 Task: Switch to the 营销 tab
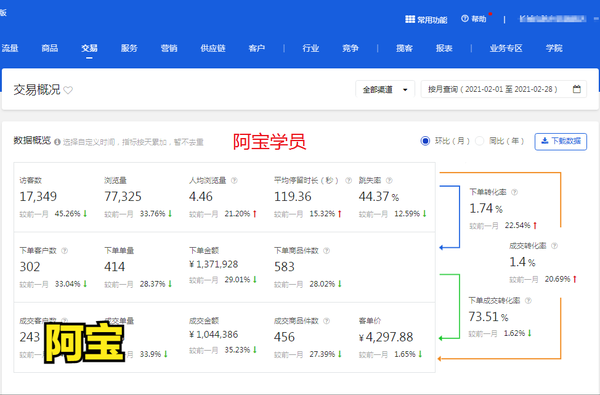click(x=169, y=48)
